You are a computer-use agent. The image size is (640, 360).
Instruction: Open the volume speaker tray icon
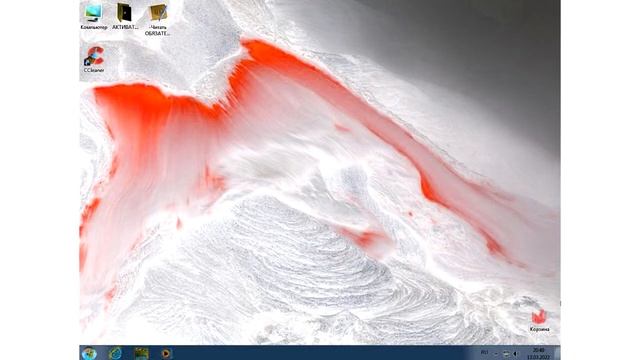[515, 353]
